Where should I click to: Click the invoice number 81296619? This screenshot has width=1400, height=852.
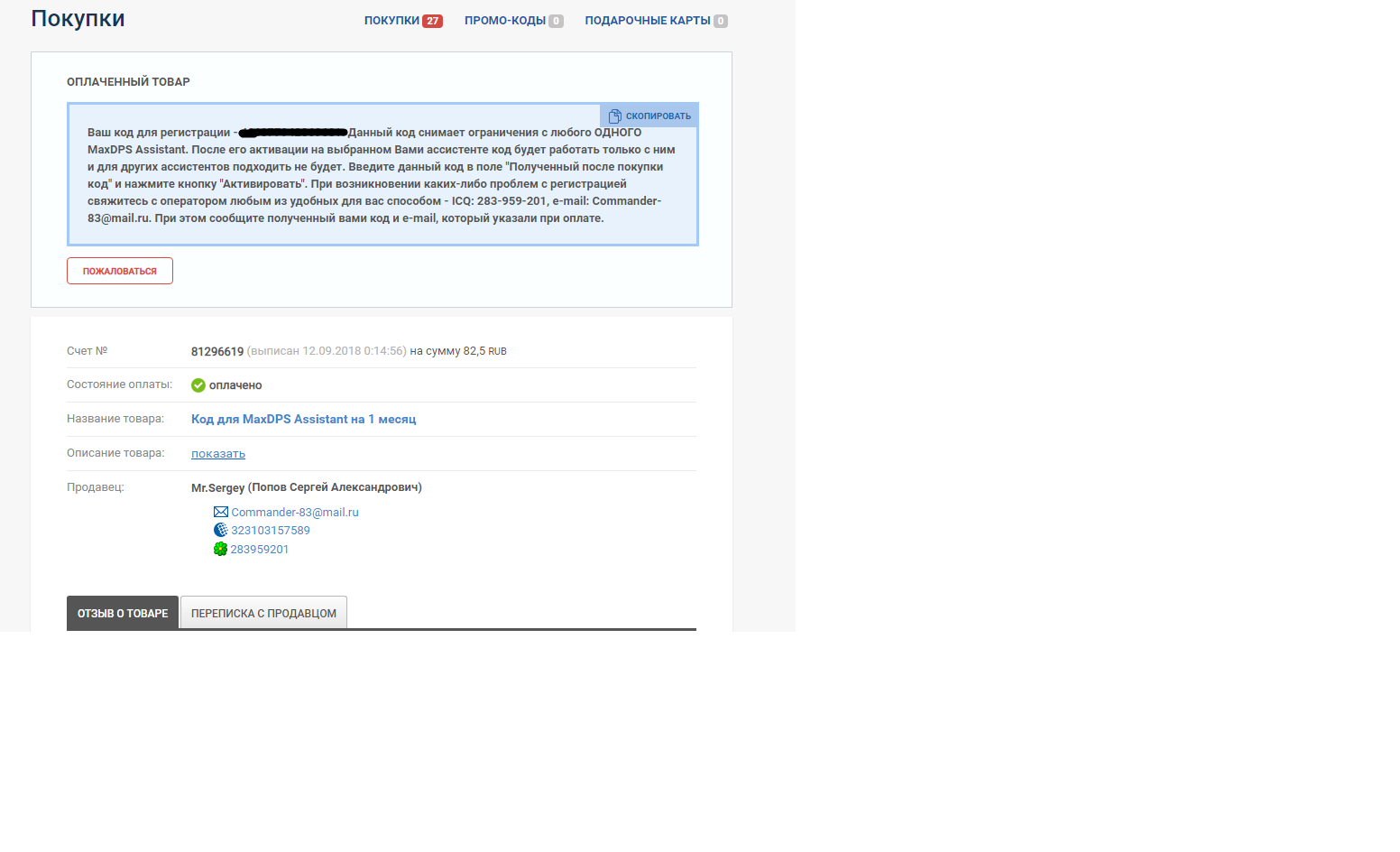[x=217, y=352]
